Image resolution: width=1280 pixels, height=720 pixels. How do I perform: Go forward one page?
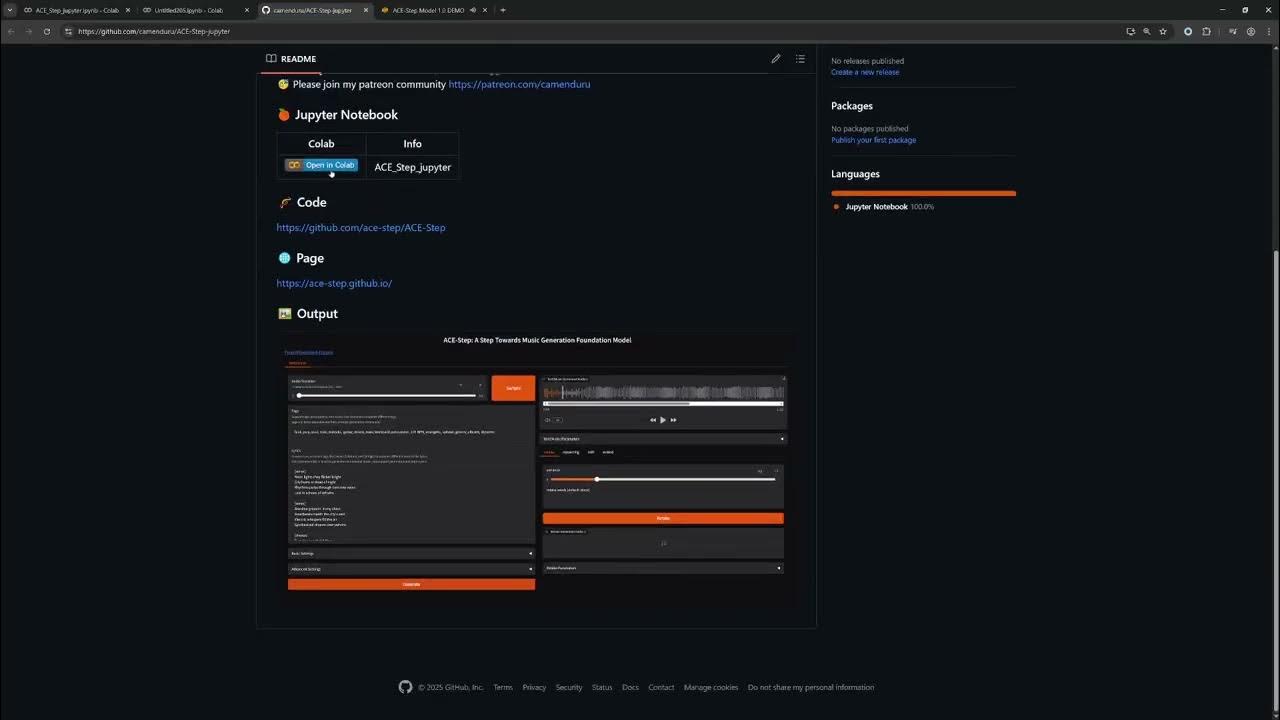coord(28,31)
